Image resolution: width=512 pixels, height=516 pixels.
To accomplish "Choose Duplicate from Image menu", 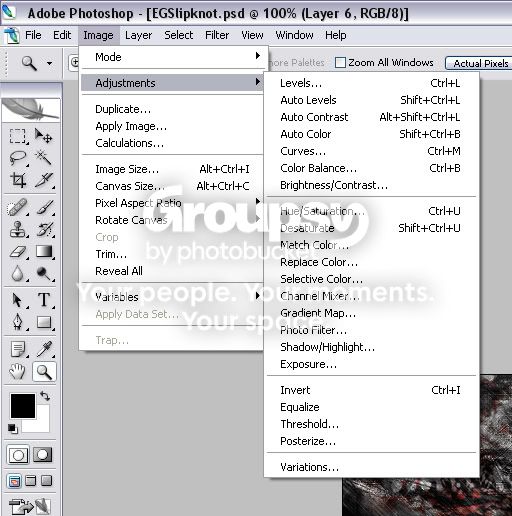I will pyautogui.click(x=172, y=109).
